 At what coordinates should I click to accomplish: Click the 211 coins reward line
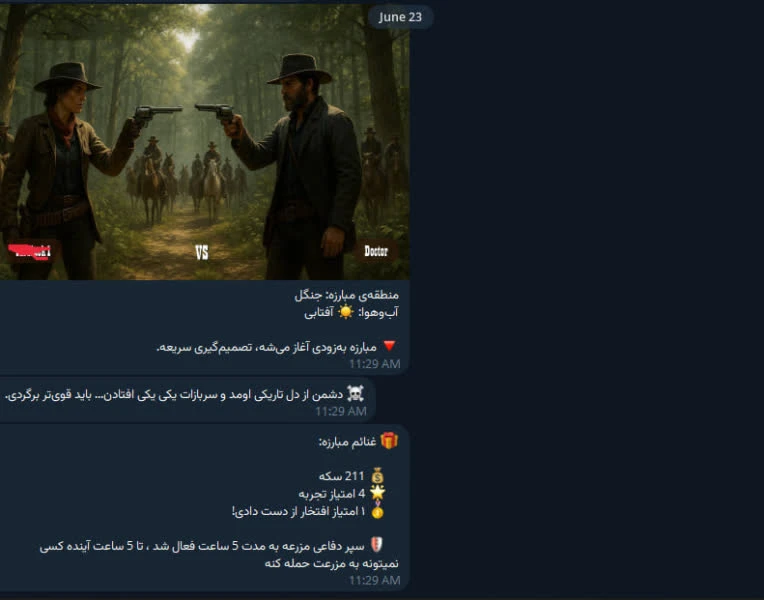coord(351,476)
